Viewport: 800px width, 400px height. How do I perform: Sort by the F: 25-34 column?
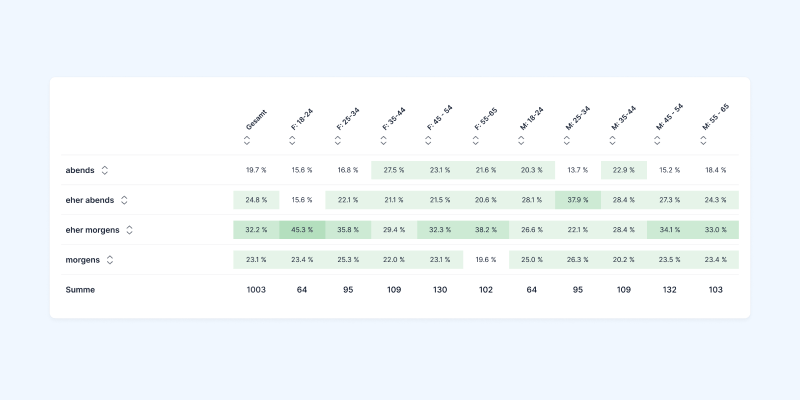[338, 141]
